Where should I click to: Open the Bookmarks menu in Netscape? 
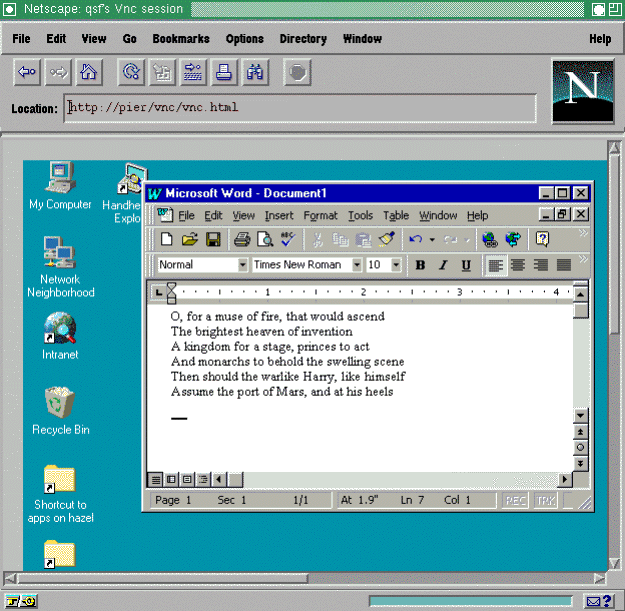click(x=181, y=39)
